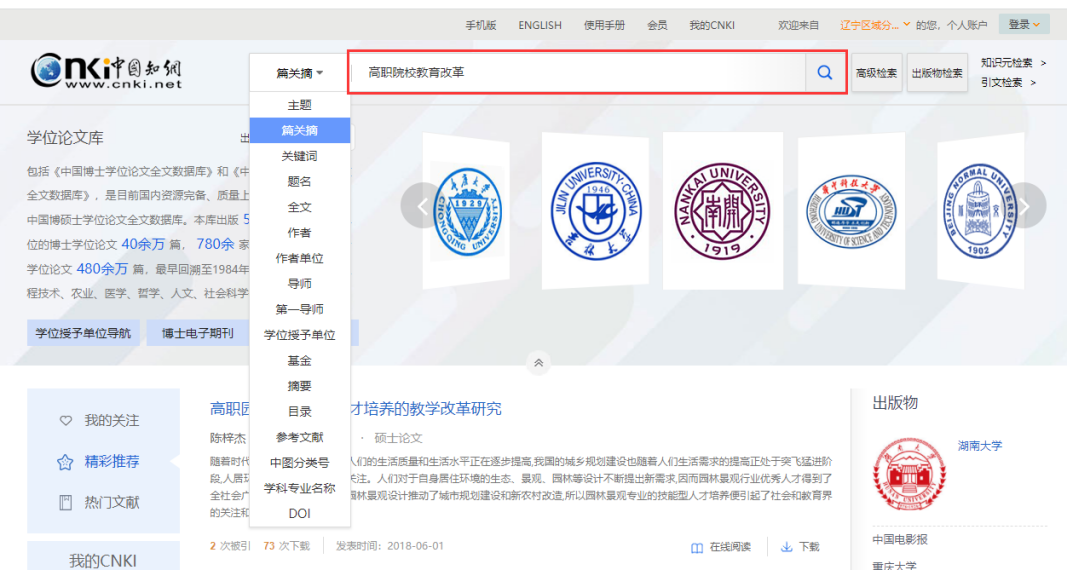
Task: Open 出版物检索 publication search
Action: click(937, 73)
